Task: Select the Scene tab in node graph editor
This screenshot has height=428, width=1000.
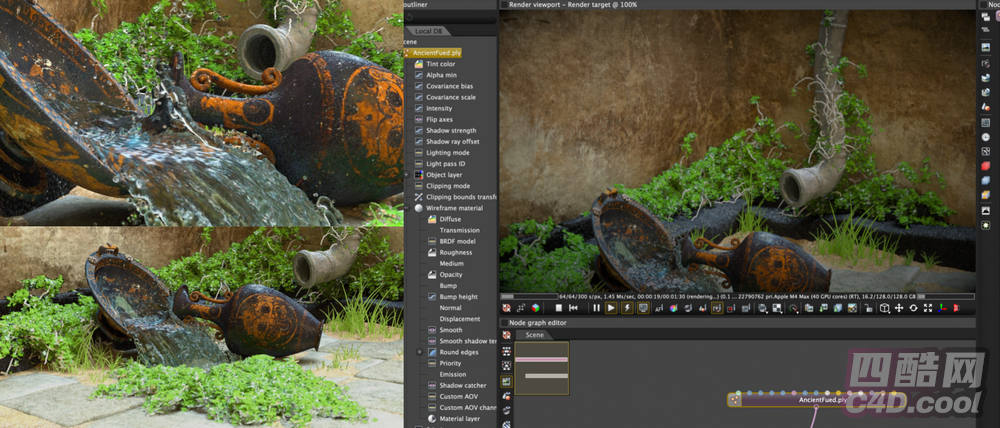Action: [535, 335]
